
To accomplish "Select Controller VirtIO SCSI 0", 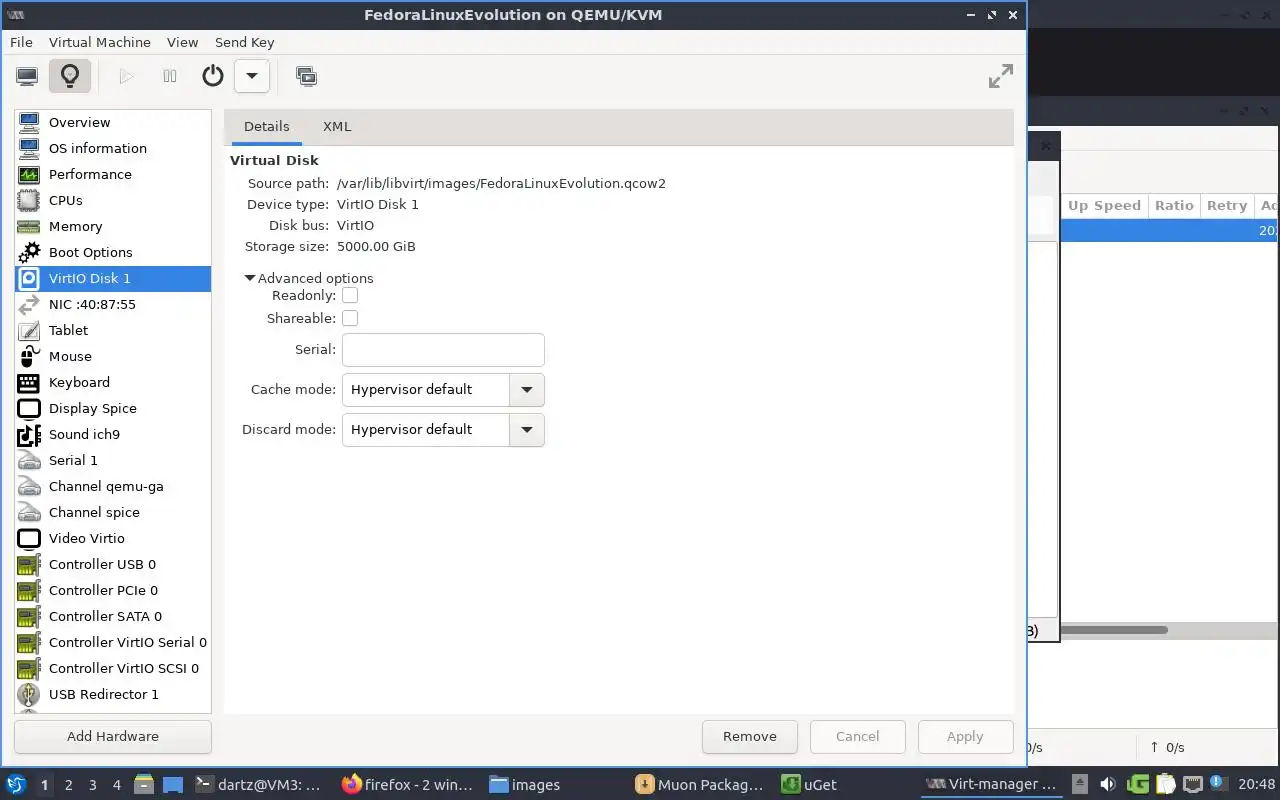I will [x=113, y=668].
